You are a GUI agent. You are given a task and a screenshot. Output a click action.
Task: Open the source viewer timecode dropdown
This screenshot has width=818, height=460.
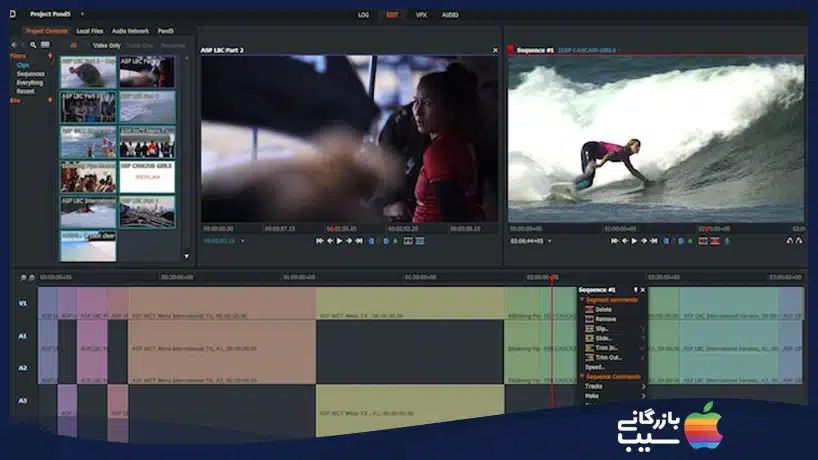(x=241, y=241)
